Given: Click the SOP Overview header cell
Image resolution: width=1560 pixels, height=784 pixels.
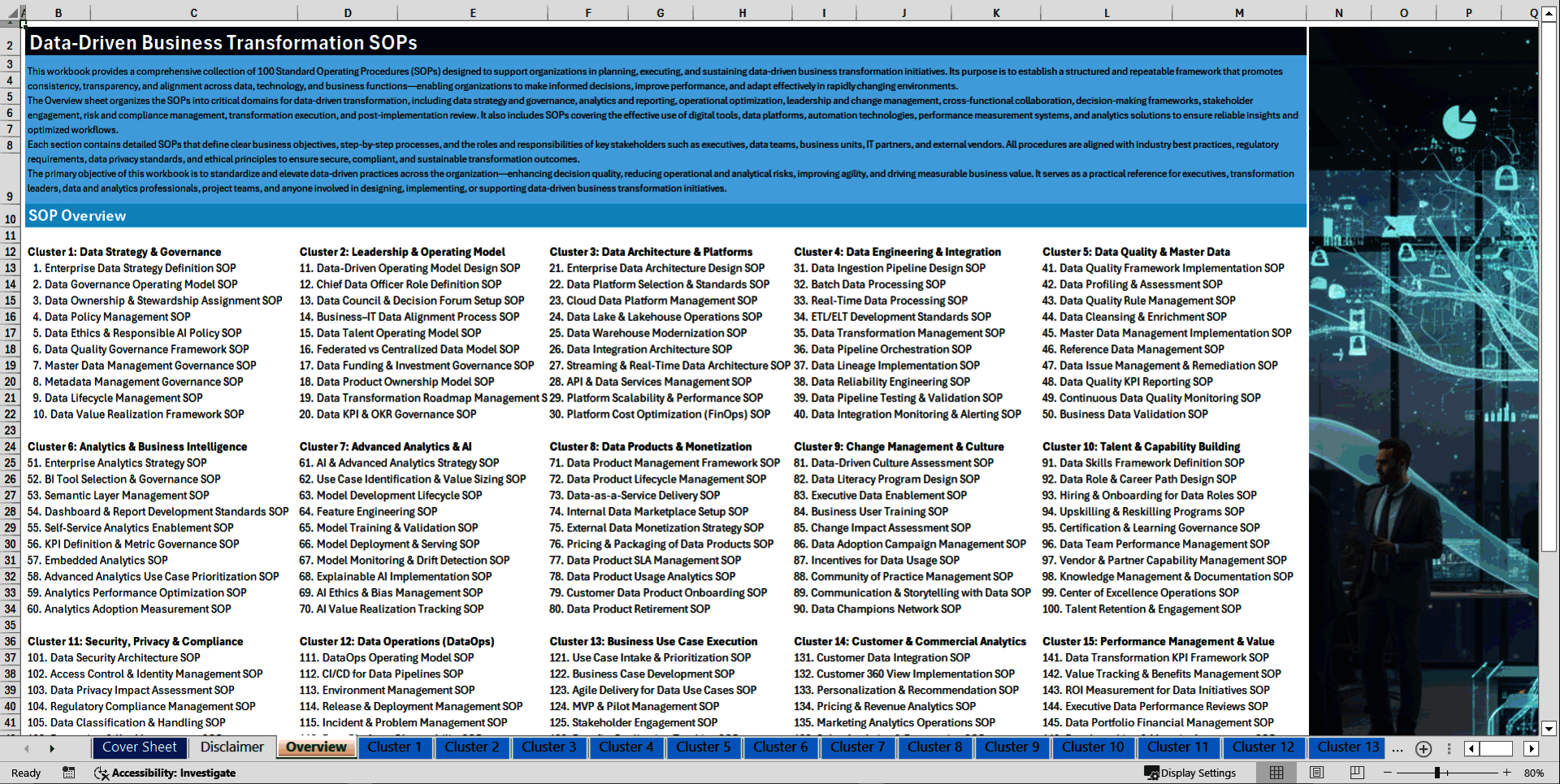Looking at the screenshot, I should click(78, 215).
